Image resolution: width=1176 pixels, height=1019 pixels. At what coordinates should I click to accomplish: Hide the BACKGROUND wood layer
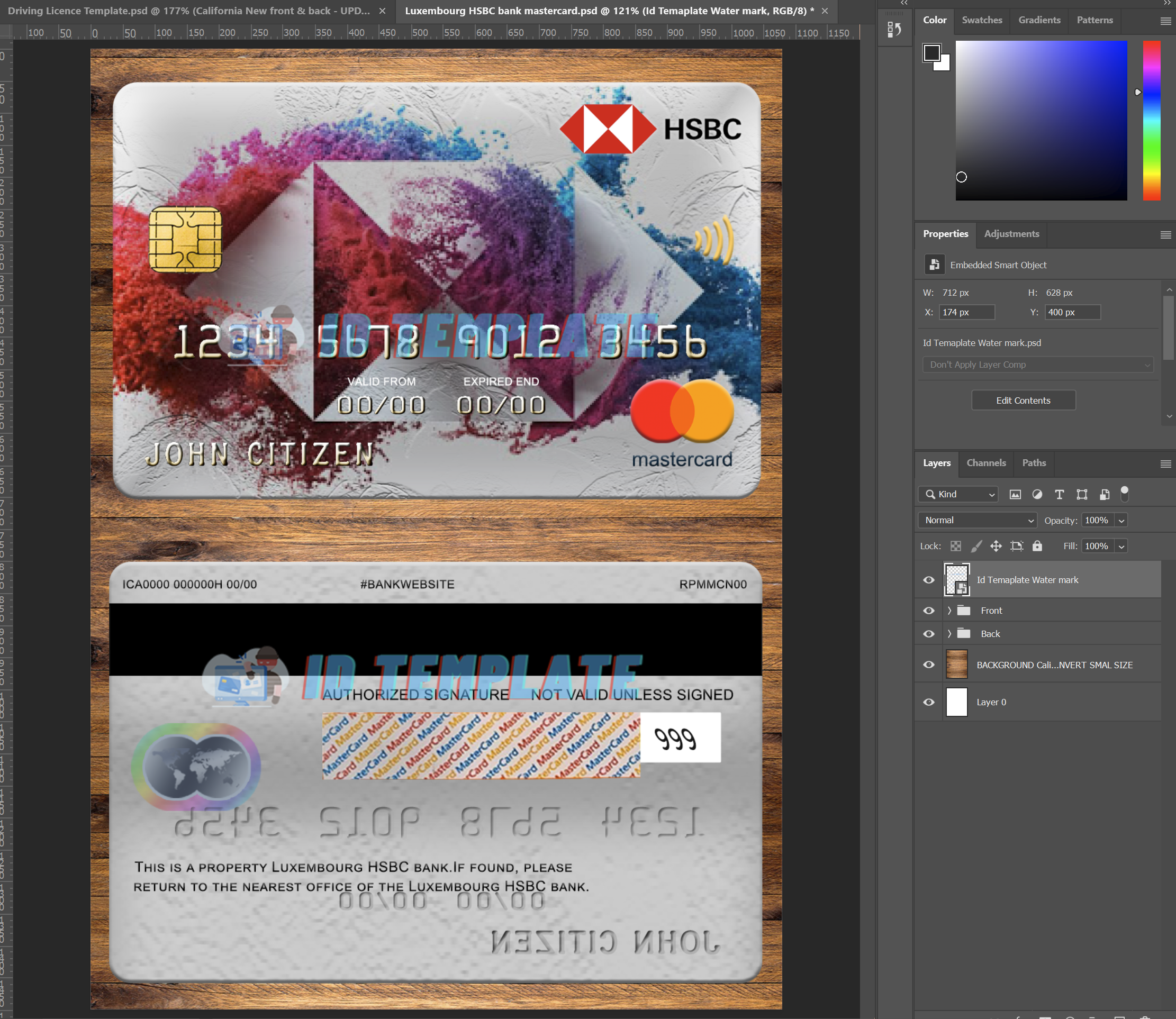[928, 664]
